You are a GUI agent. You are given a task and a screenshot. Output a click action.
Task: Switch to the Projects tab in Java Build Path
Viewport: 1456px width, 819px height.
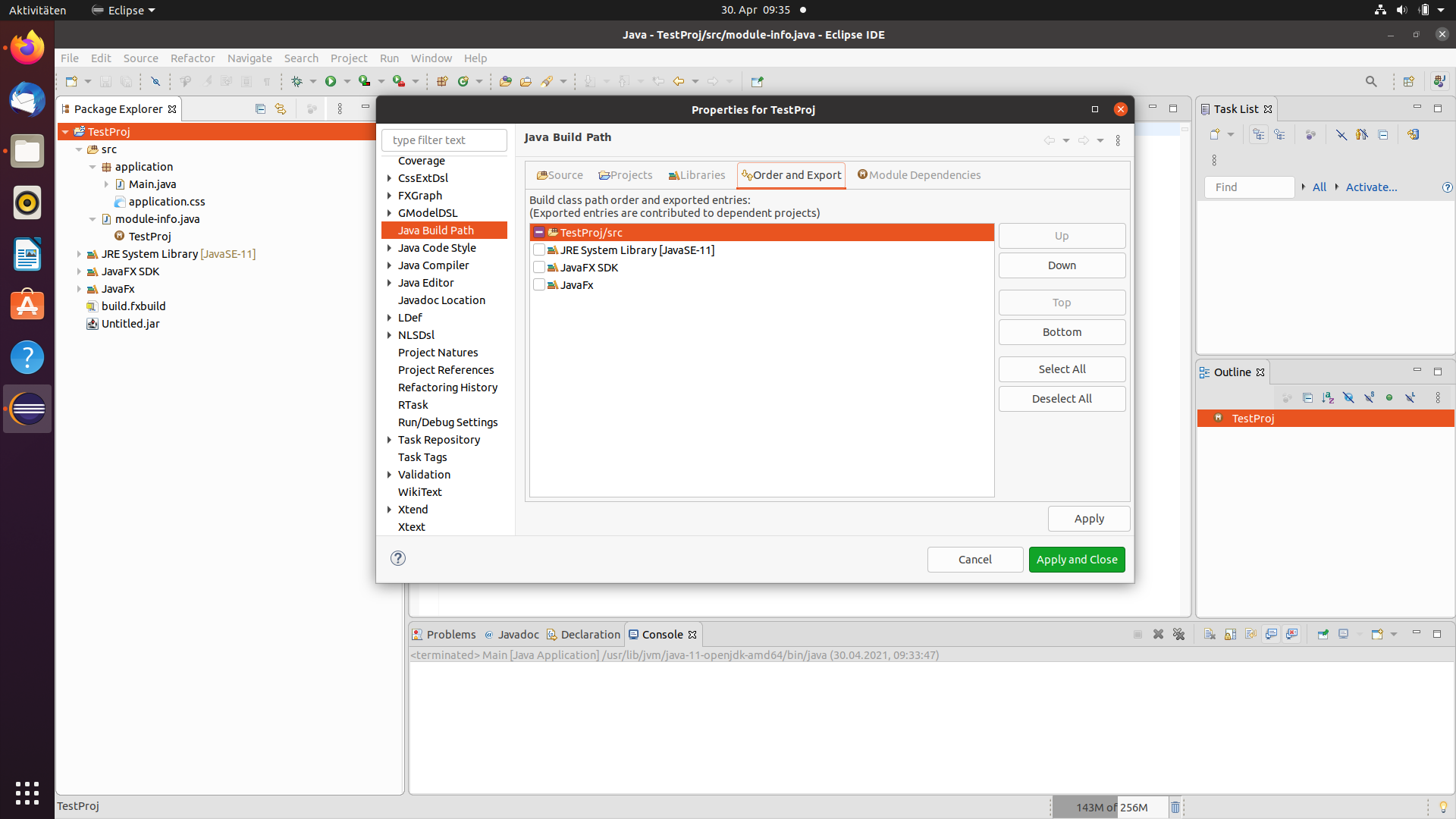tap(625, 175)
